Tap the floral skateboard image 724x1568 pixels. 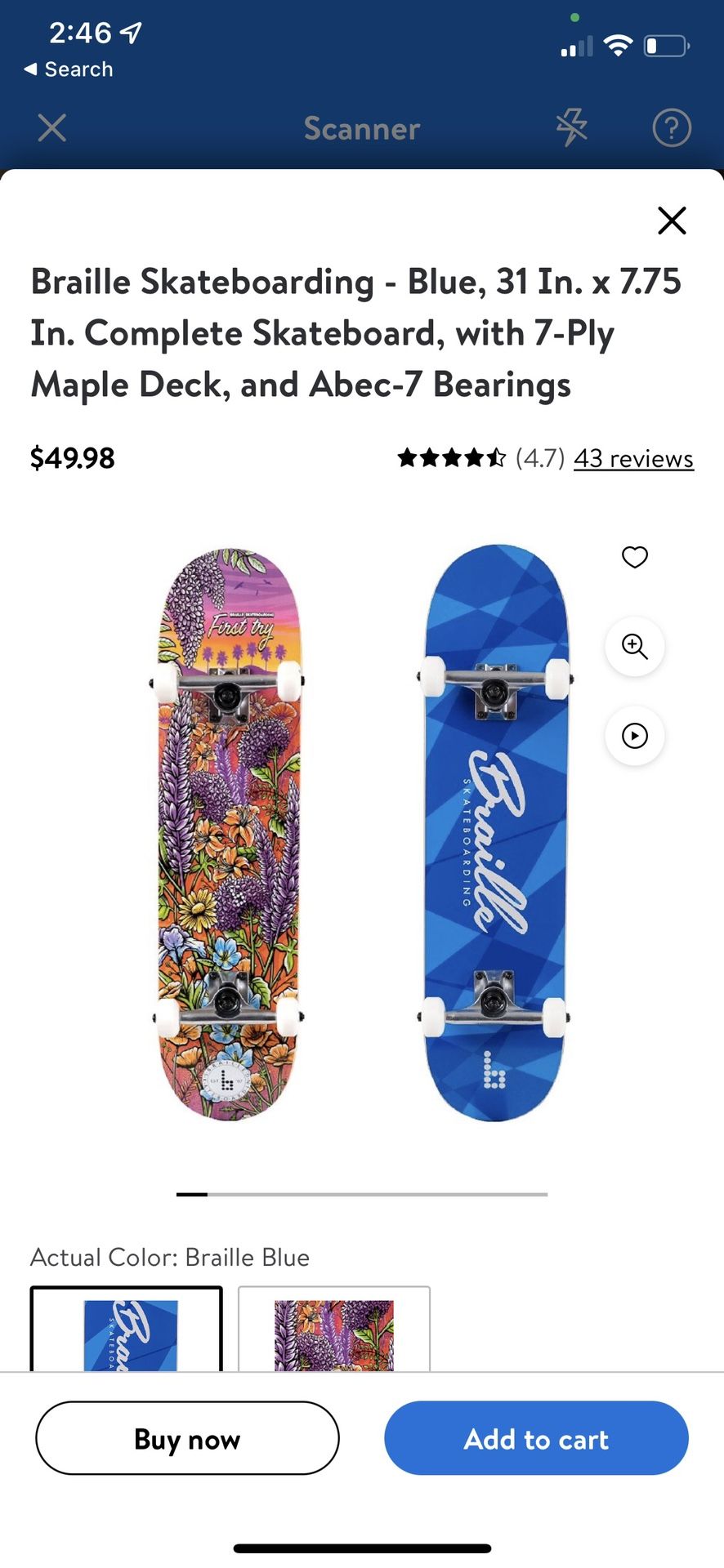(228, 835)
